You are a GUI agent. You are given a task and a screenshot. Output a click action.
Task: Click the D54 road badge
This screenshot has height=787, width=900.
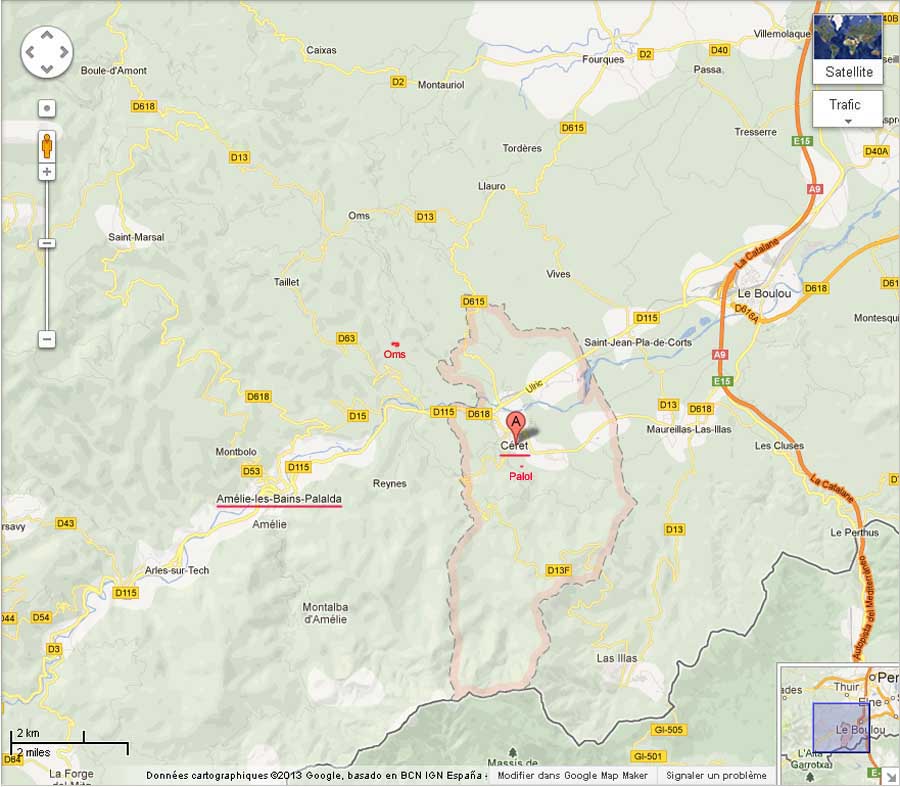pyautogui.click(x=41, y=618)
